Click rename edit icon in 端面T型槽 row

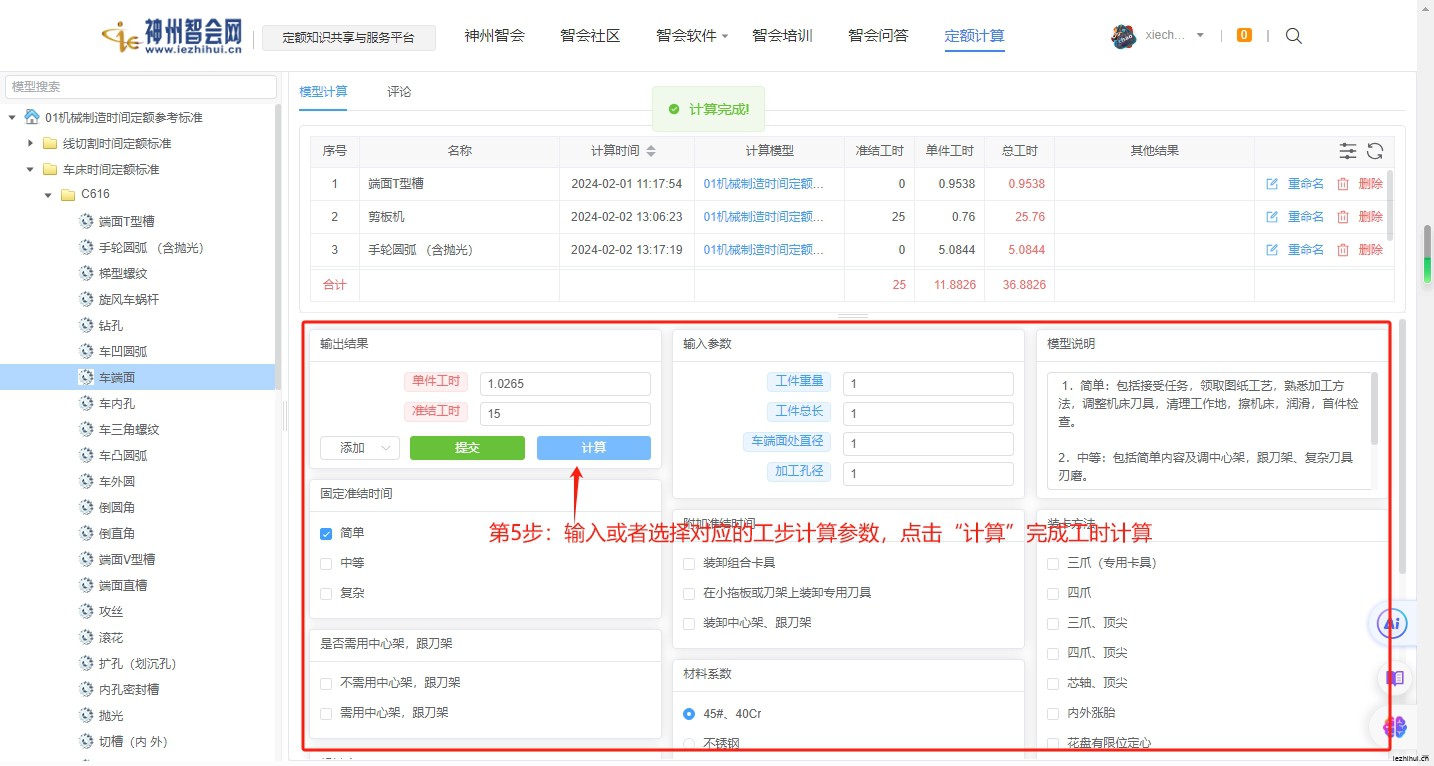[1272, 184]
